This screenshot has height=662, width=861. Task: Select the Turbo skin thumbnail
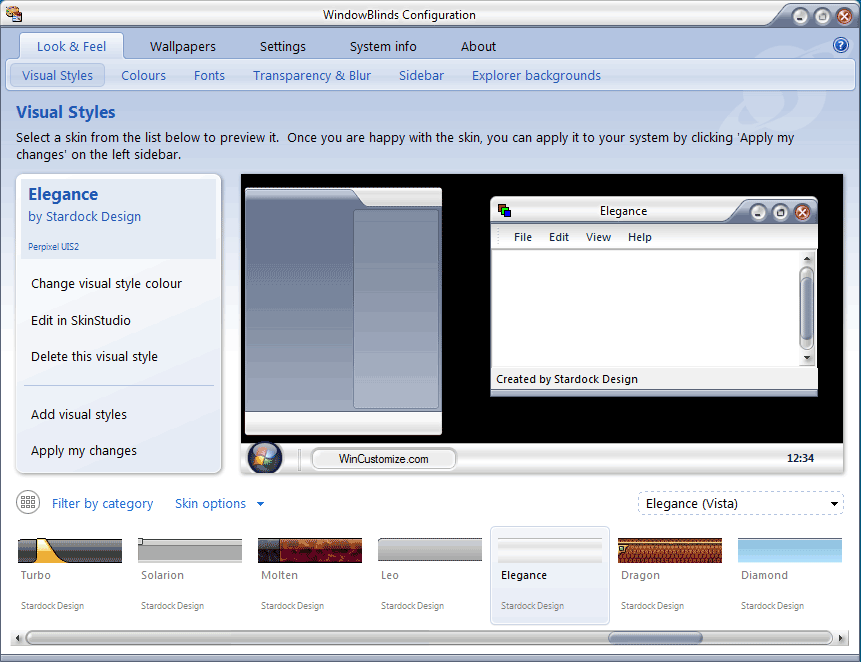pos(70,551)
